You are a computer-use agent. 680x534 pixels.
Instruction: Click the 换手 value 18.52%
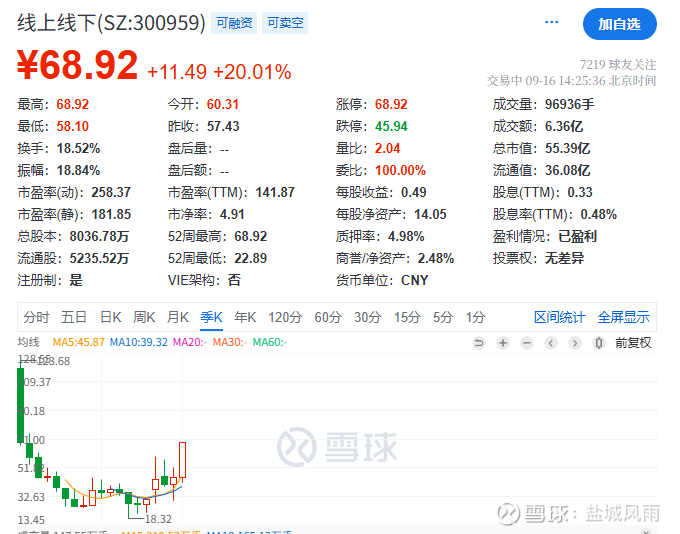(78, 148)
